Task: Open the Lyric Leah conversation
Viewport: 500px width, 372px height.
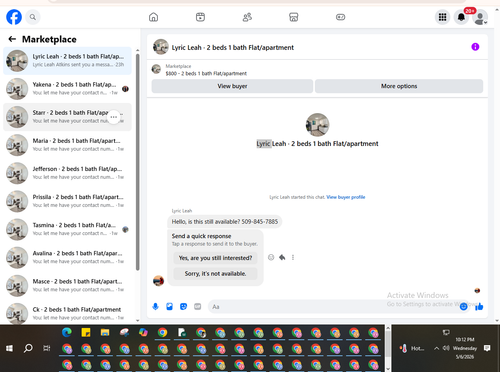Action: coord(67,61)
